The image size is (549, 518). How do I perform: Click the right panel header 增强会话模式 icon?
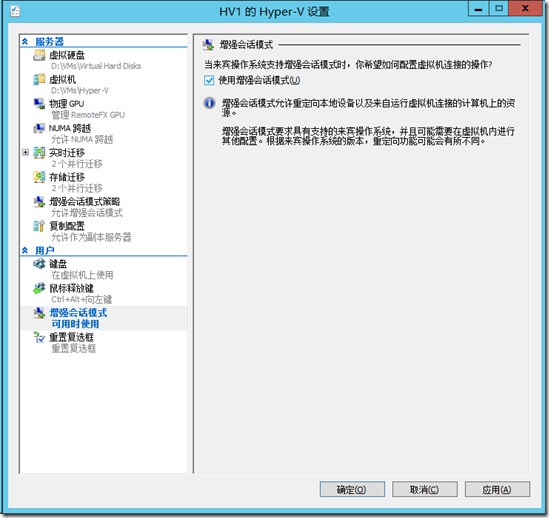[208, 45]
